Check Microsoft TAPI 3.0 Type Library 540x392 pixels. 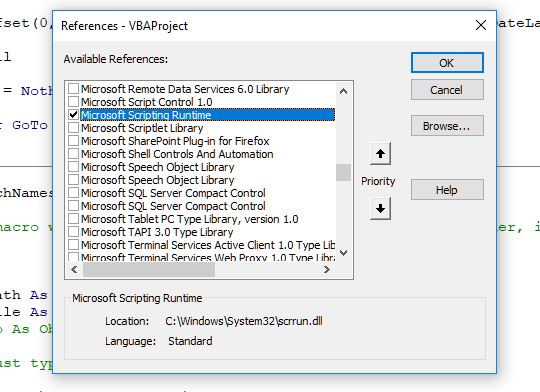[73, 232]
